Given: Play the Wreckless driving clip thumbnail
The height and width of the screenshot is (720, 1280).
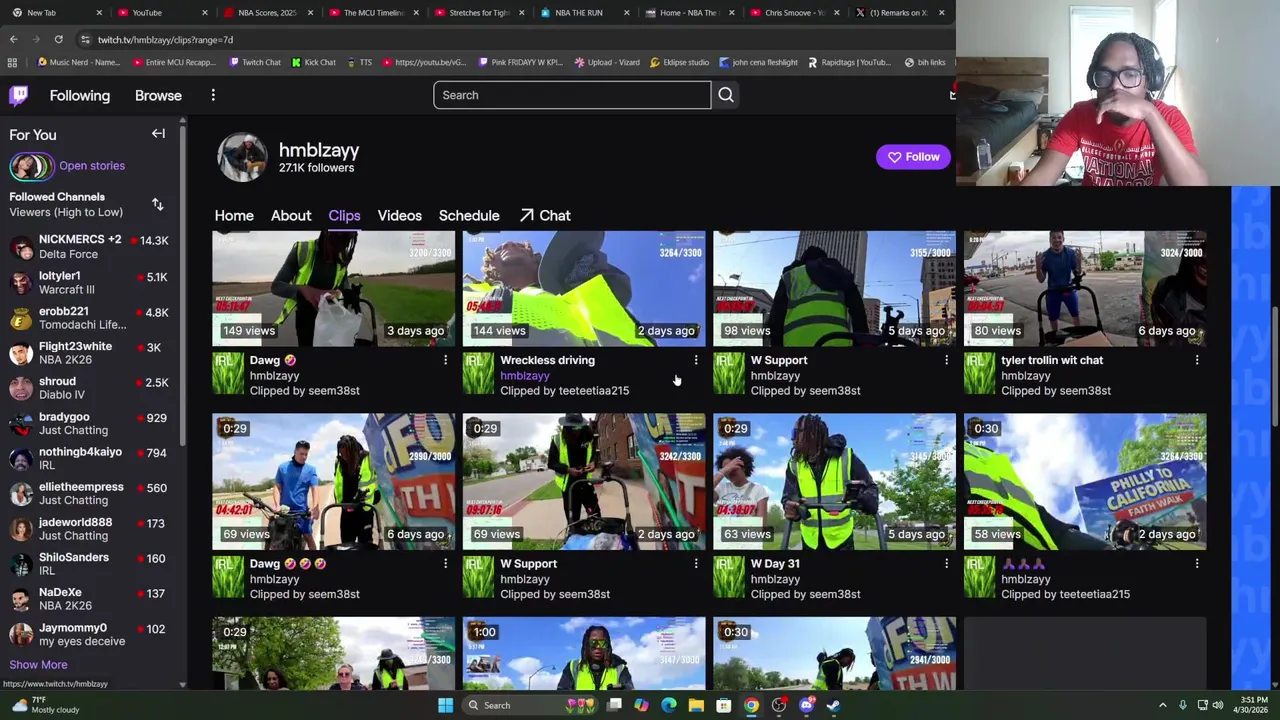Looking at the screenshot, I should coord(584,289).
